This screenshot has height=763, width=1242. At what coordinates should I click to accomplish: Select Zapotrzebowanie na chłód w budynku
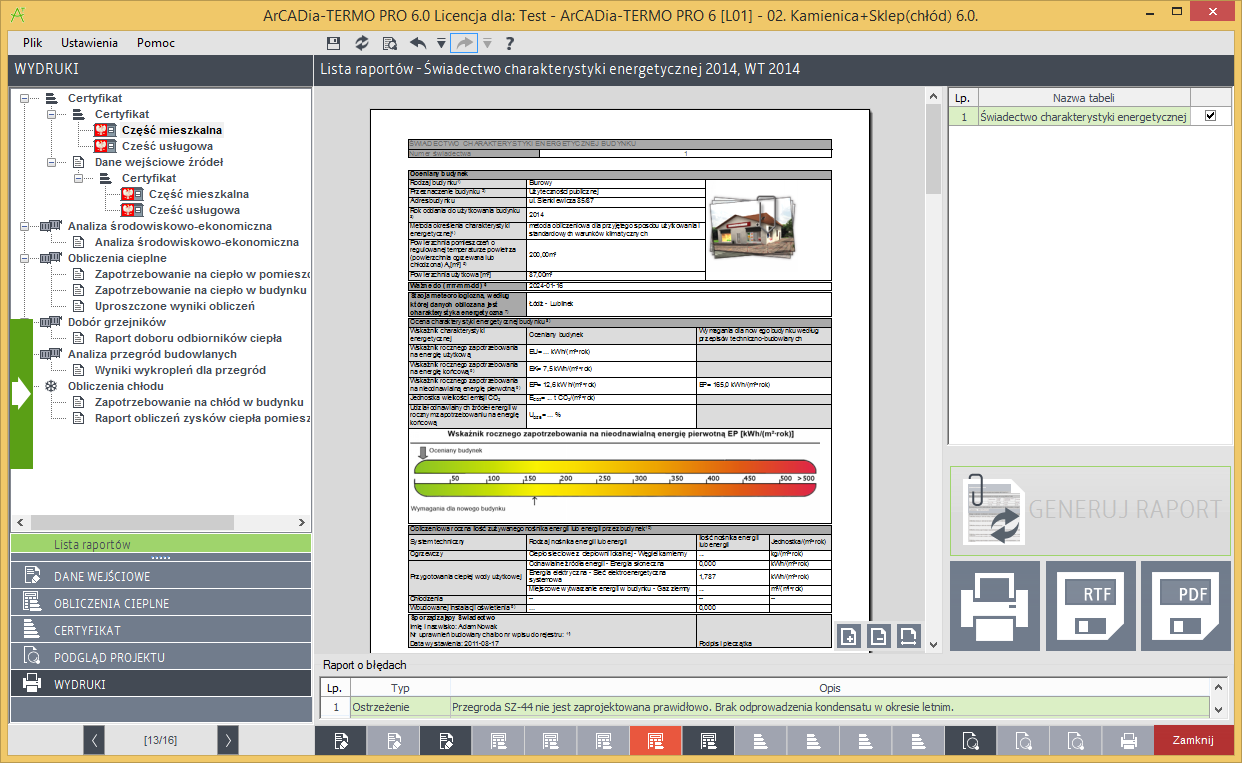[x=199, y=402]
